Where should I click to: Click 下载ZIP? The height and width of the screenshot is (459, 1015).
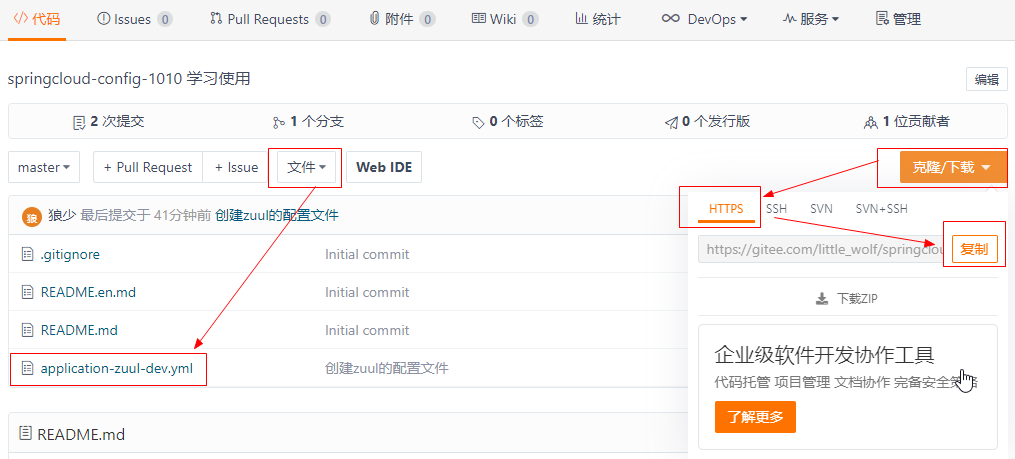click(x=848, y=298)
